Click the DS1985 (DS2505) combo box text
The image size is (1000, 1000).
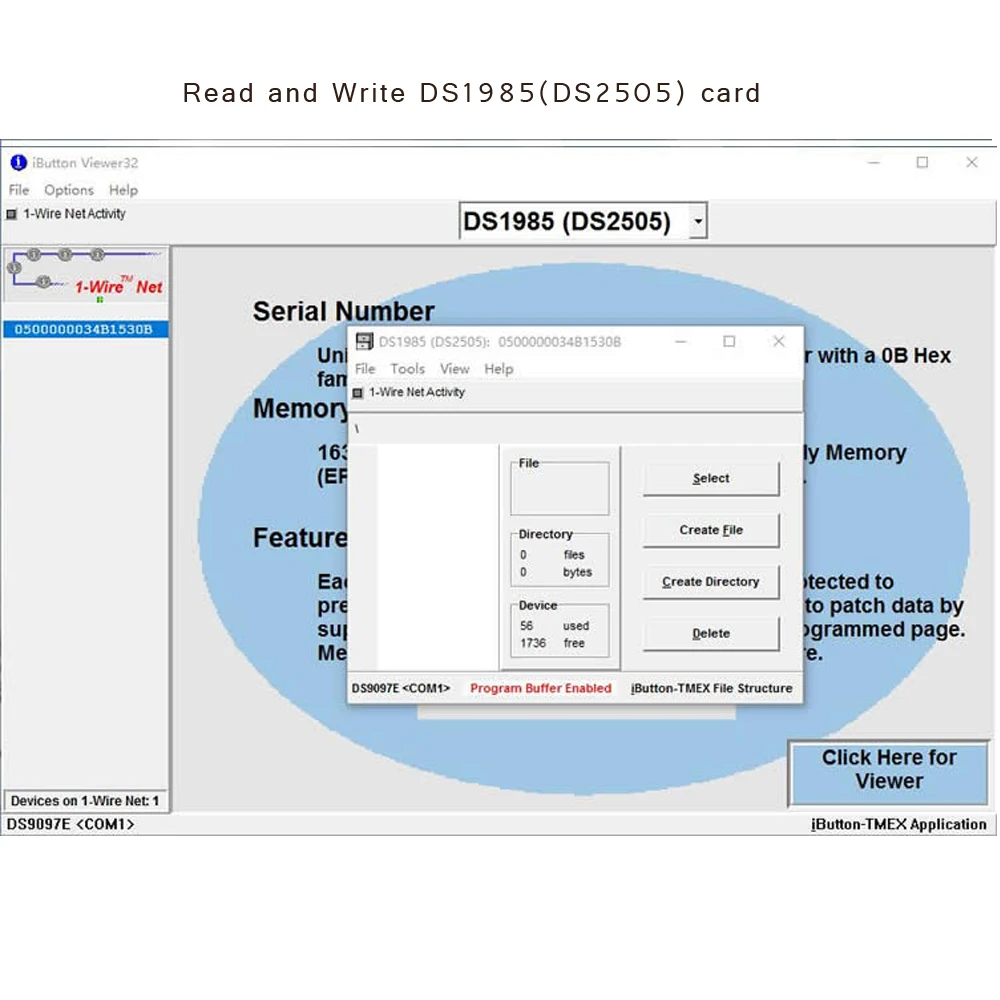pos(566,221)
